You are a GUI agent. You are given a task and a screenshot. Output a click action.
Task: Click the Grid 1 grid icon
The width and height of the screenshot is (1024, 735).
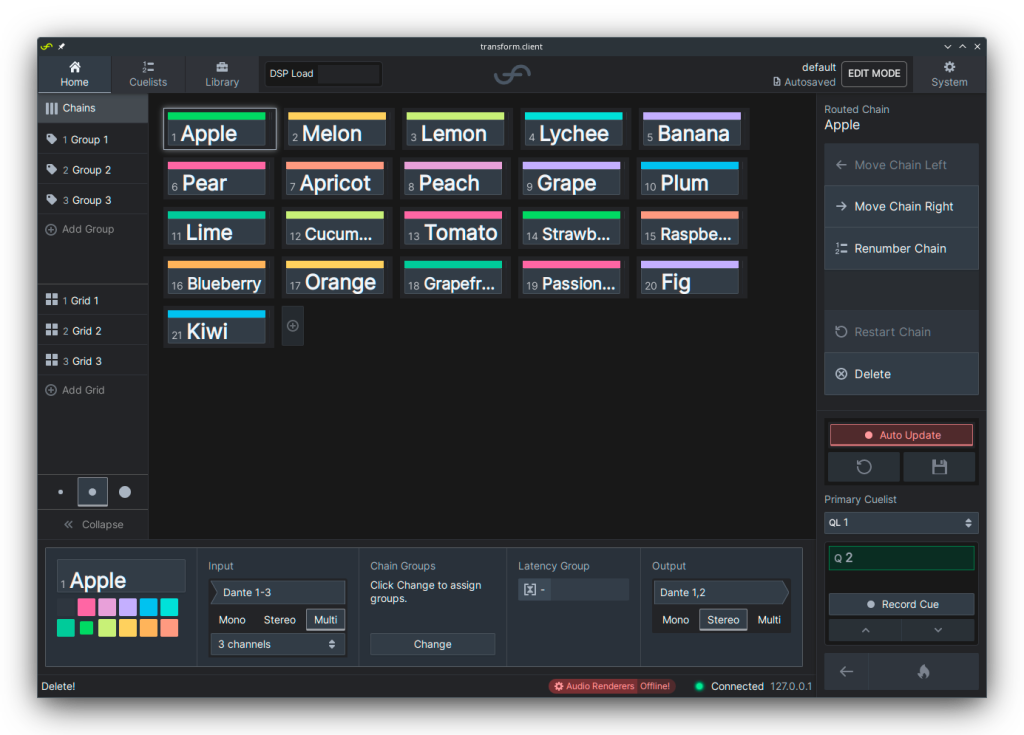click(52, 300)
